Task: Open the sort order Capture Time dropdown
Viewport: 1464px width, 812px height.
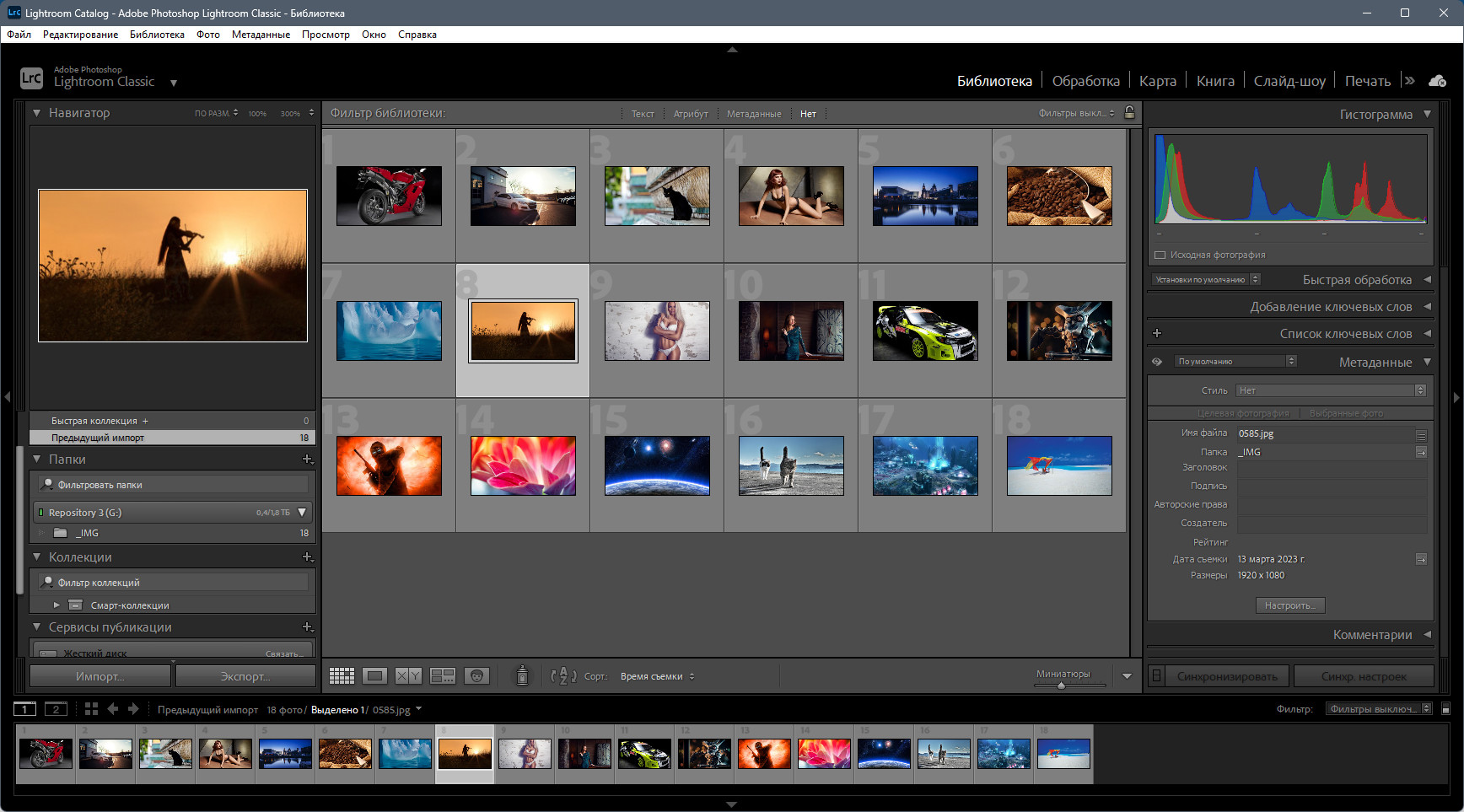Action: 657,676
